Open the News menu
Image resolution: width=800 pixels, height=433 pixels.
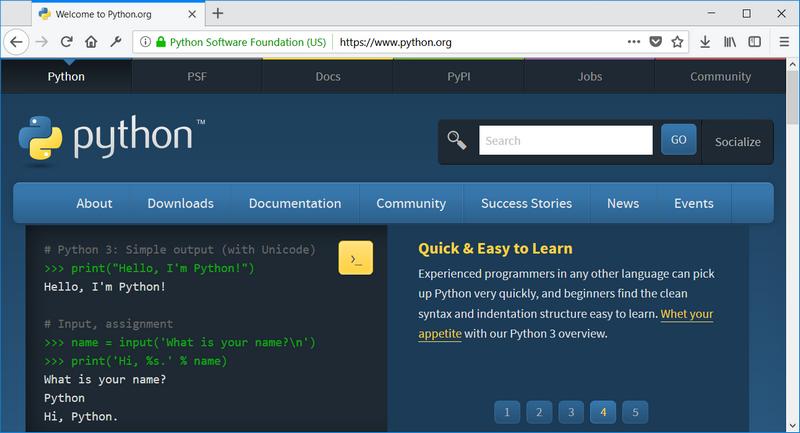pyautogui.click(x=623, y=203)
